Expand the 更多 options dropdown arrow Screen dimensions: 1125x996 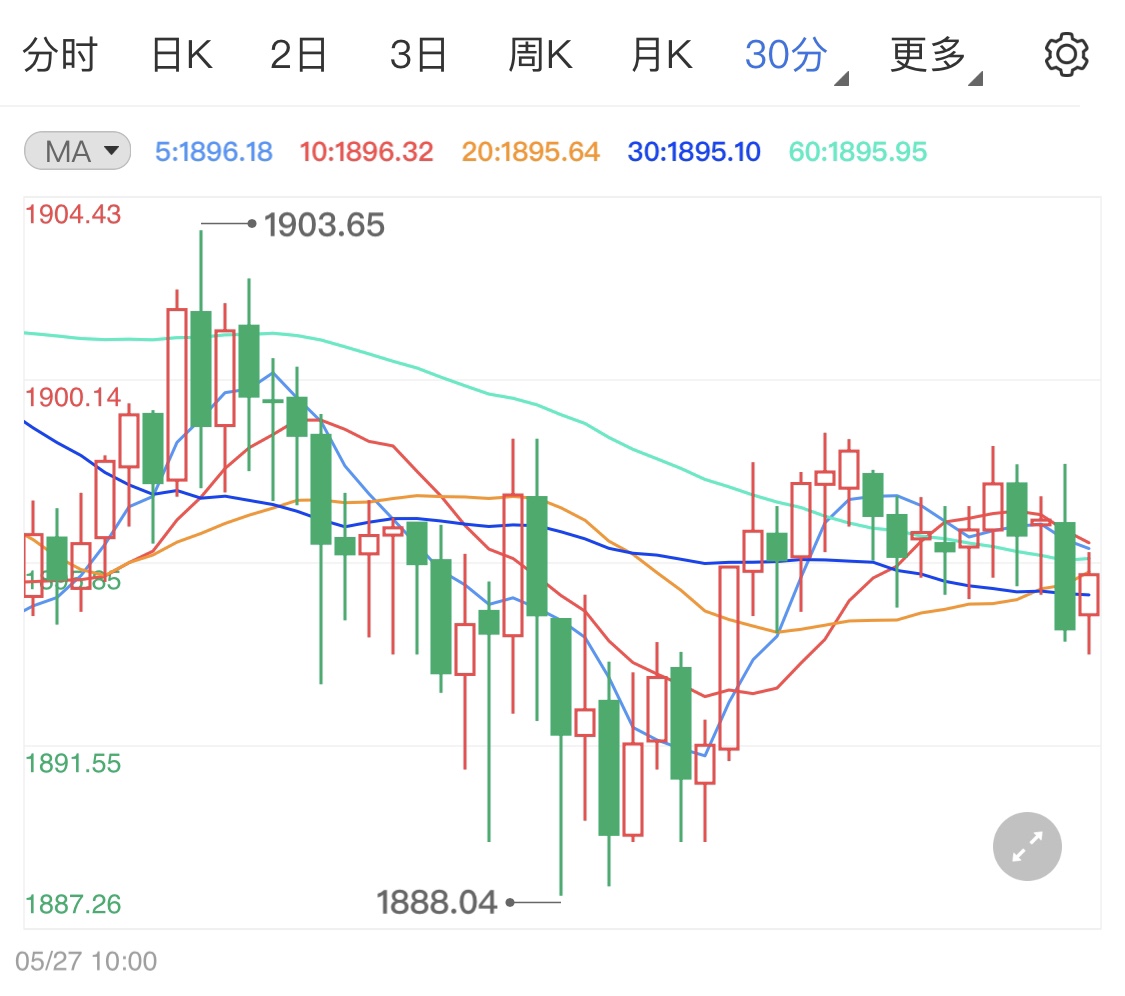click(975, 78)
